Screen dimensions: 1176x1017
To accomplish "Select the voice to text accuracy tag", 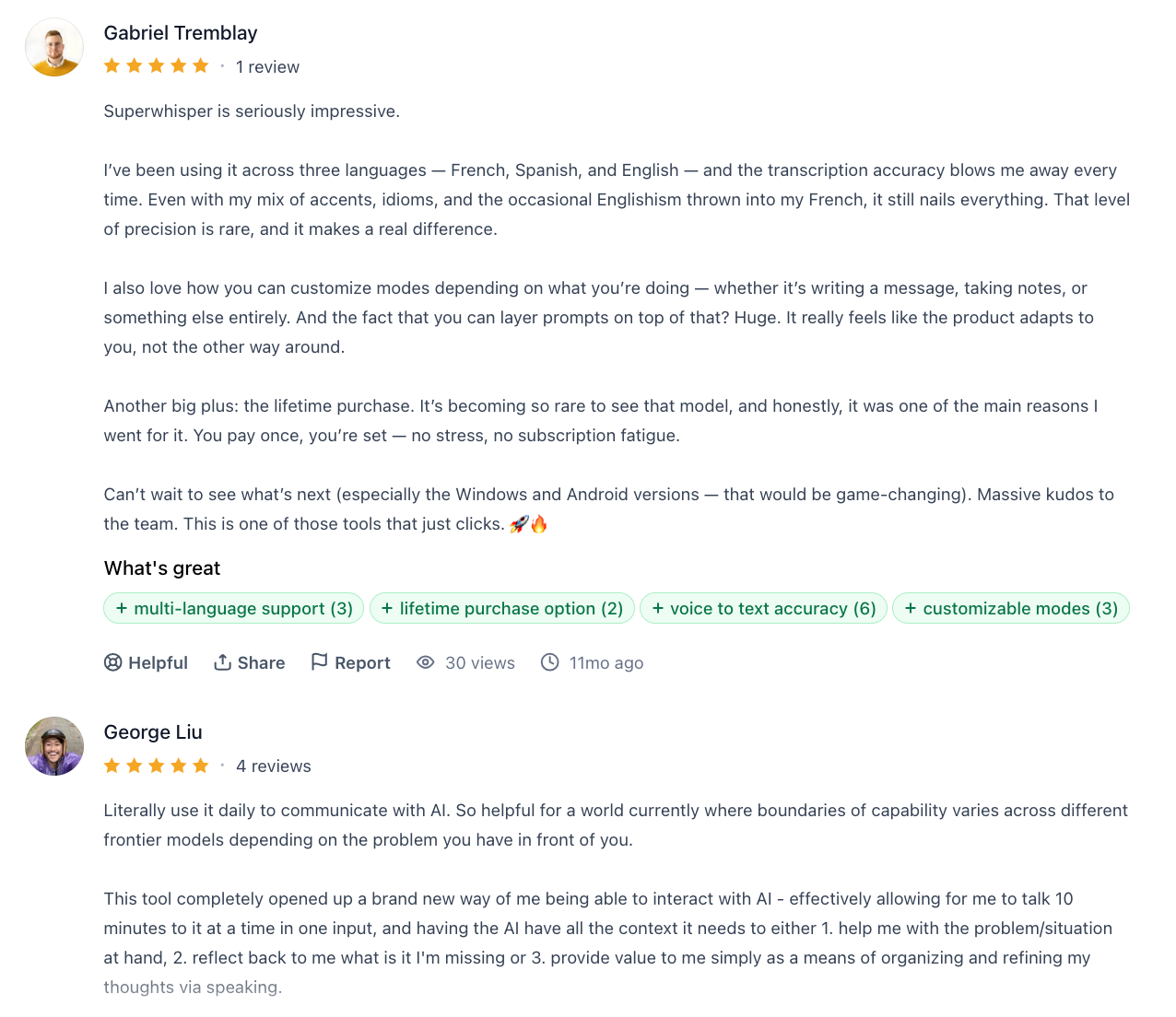I will tap(764, 608).
